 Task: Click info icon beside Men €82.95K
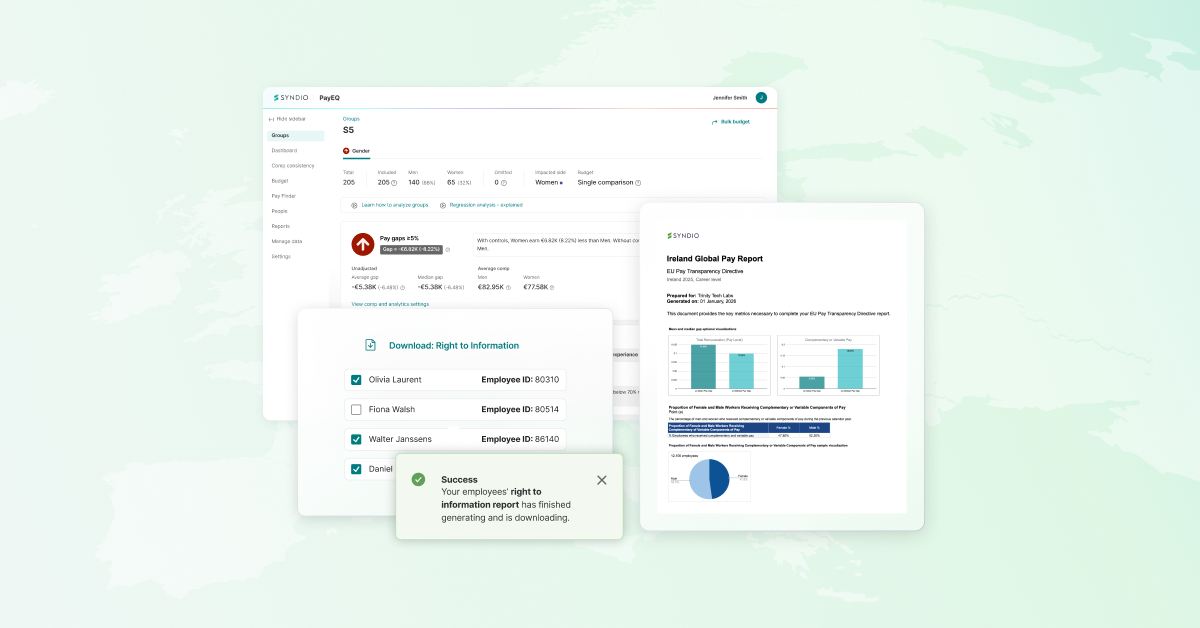coord(508,288)
